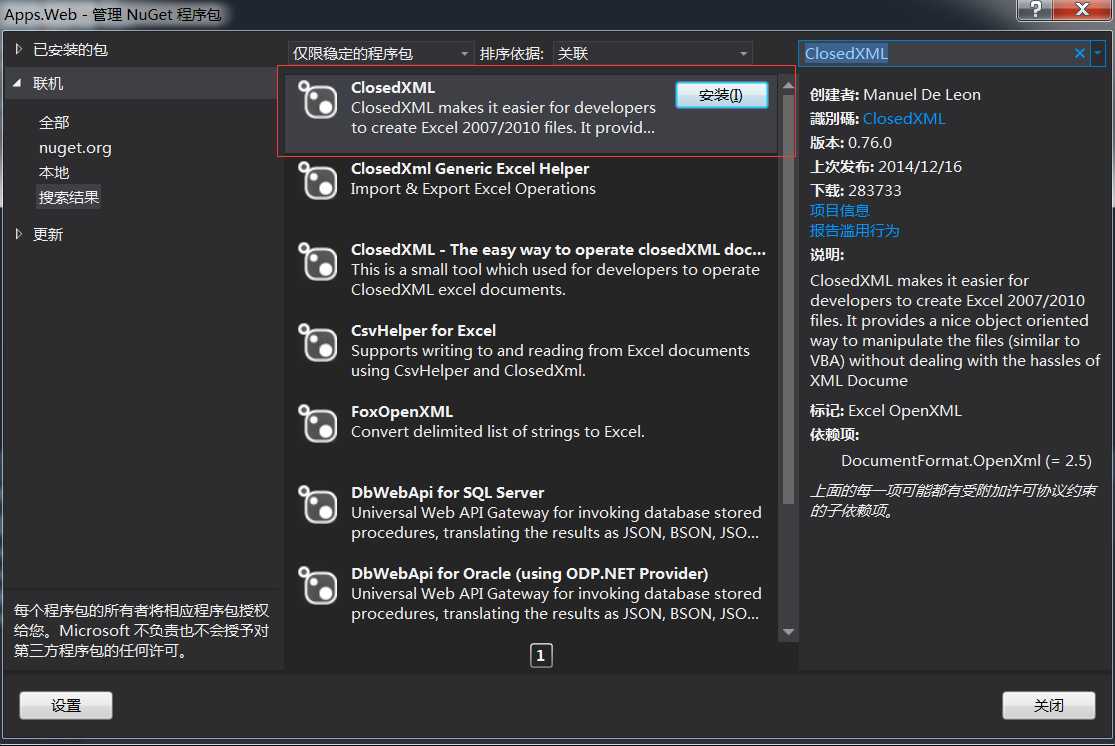Screen dimensions: 1115x746
Task: Select 'ClosedXML - The easy way to operate' title
Action: 558,250
